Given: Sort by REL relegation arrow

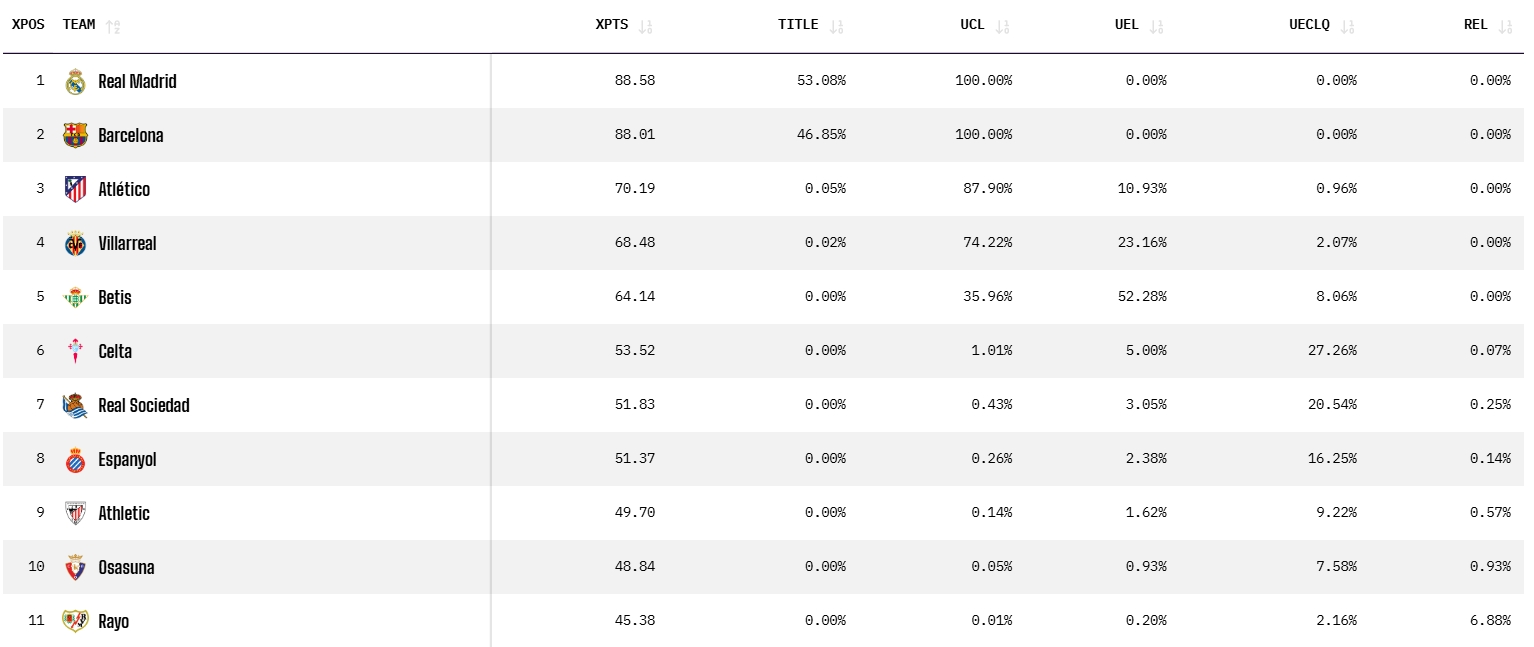Looking at the screenshot, I should (x=1505, y=26).
